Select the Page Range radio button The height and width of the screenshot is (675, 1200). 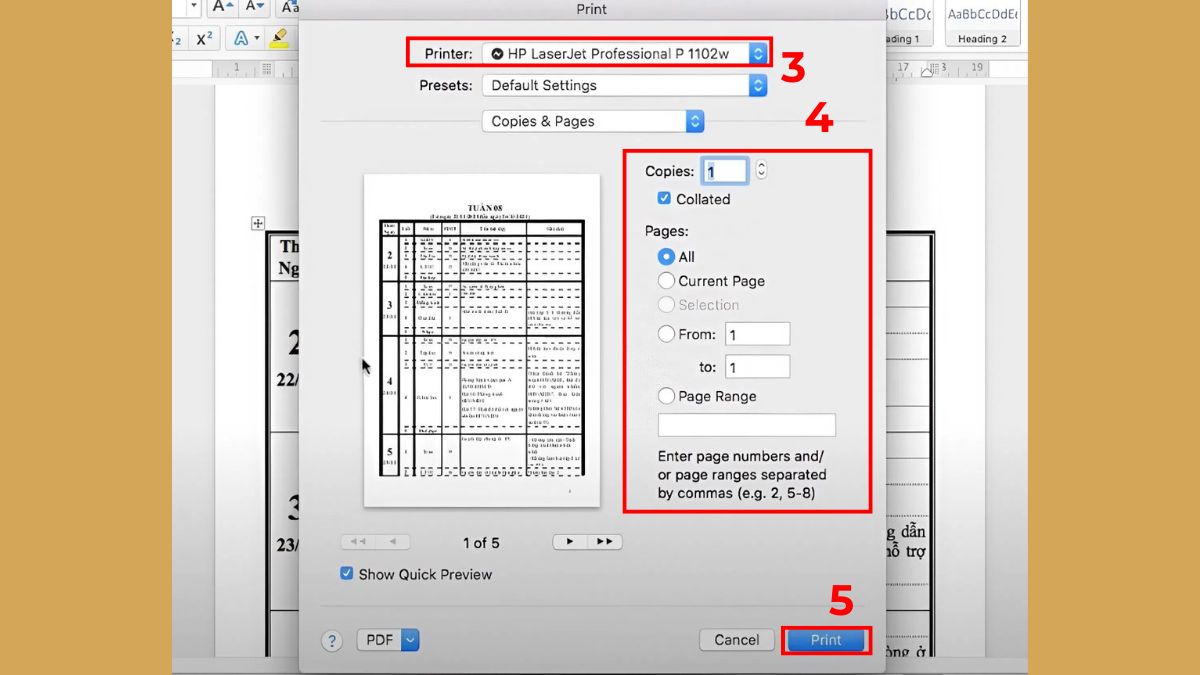[666, 396]
